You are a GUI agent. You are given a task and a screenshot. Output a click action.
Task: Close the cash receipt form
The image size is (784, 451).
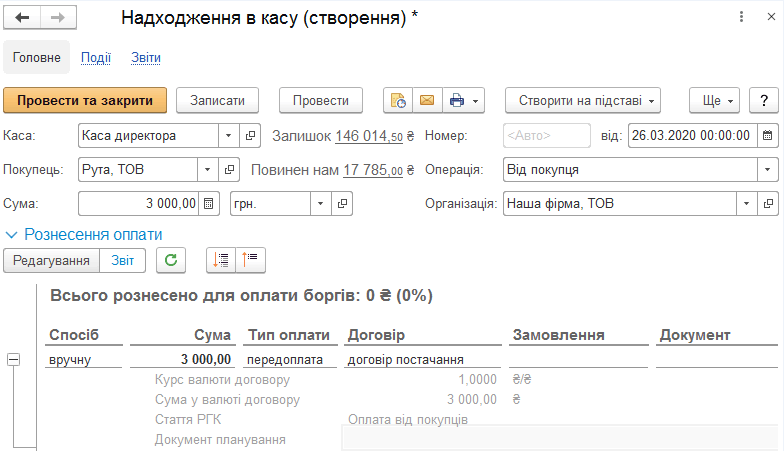click(x=771, y=17)
